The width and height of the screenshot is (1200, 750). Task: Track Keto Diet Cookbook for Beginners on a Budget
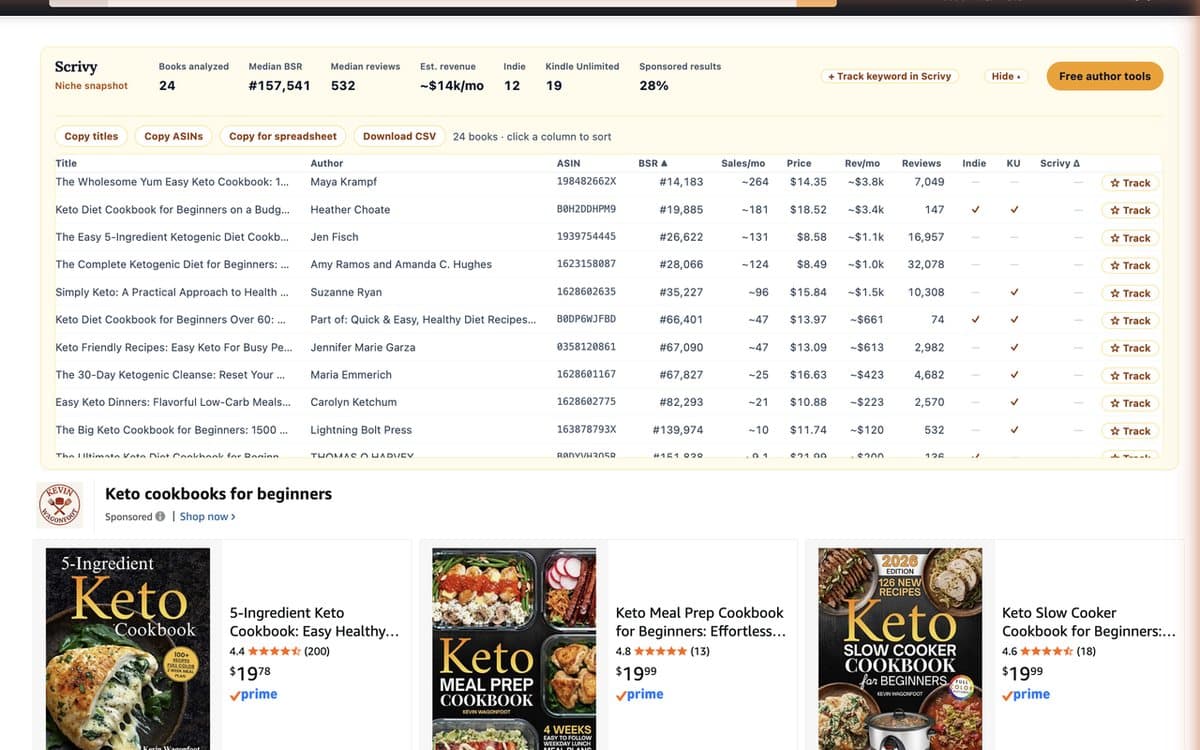pos(1130,210)
